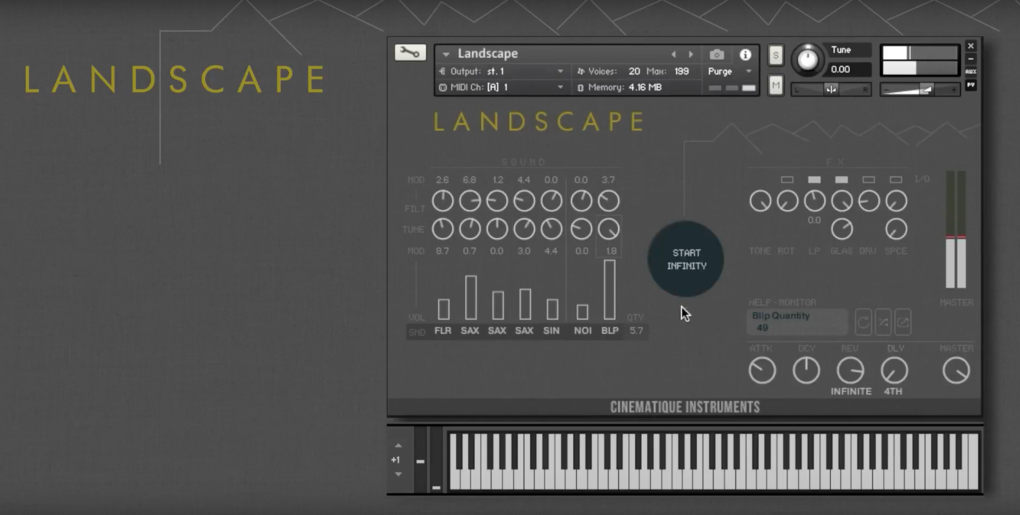Open the 4TH delay time selector

coord(893,391)
